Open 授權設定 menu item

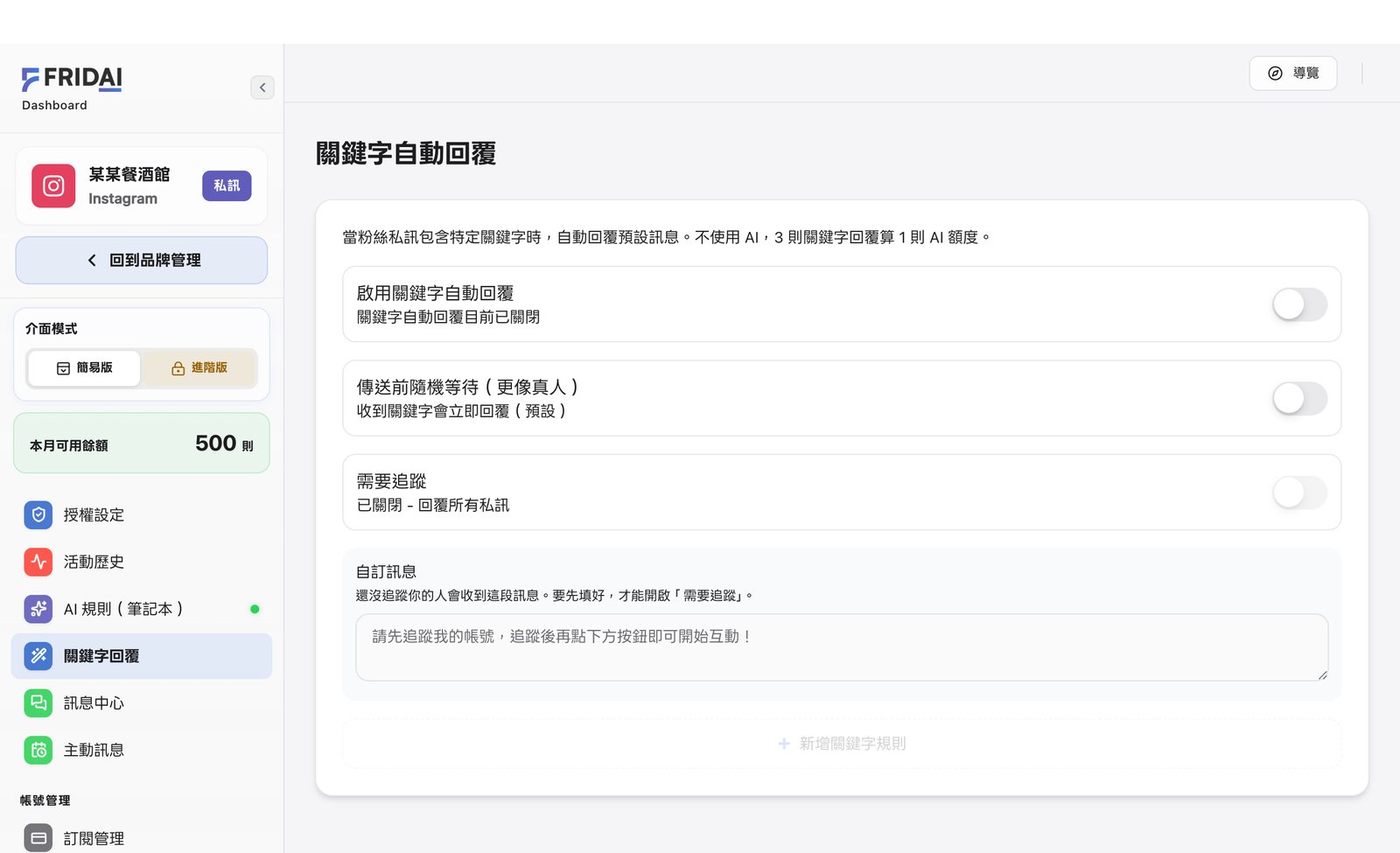pos(142,515)
